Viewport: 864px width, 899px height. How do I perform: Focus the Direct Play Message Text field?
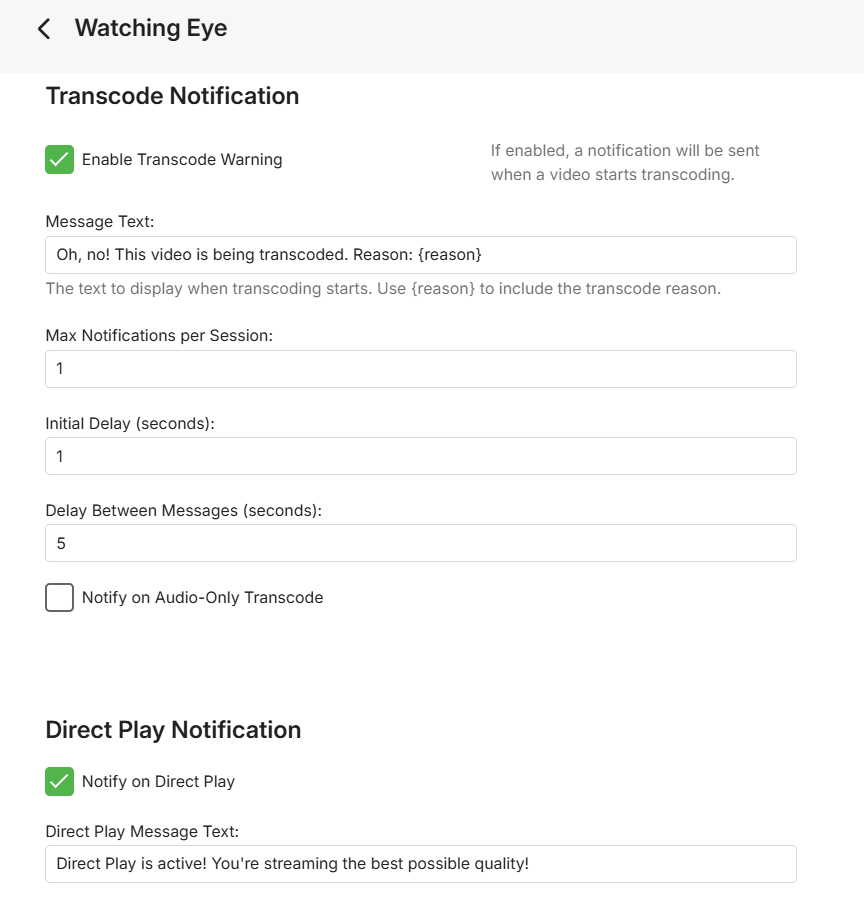(420, 864)
